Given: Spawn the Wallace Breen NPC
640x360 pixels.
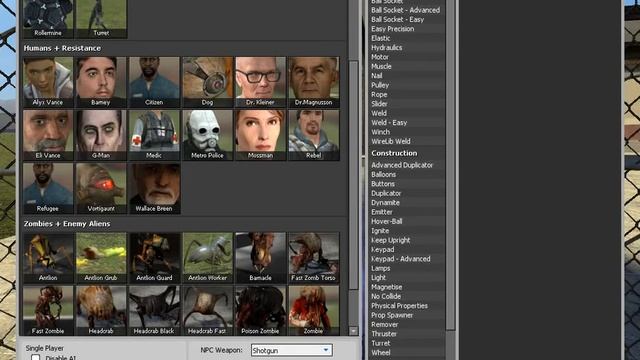Looking at the screenshot, I should tap(154, 188).
